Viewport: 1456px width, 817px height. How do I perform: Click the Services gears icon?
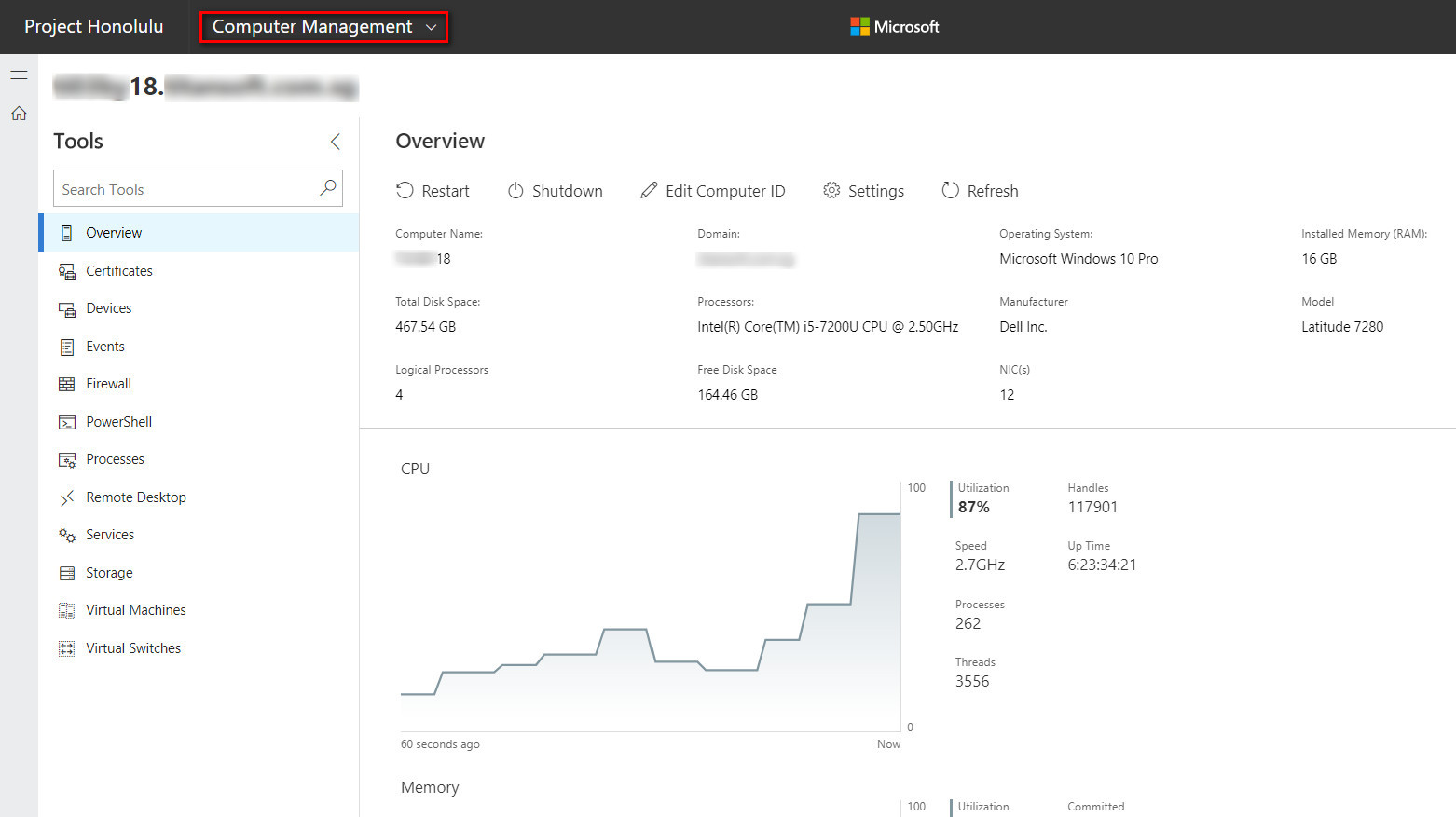pyautogui.click(x=67, y=535)
